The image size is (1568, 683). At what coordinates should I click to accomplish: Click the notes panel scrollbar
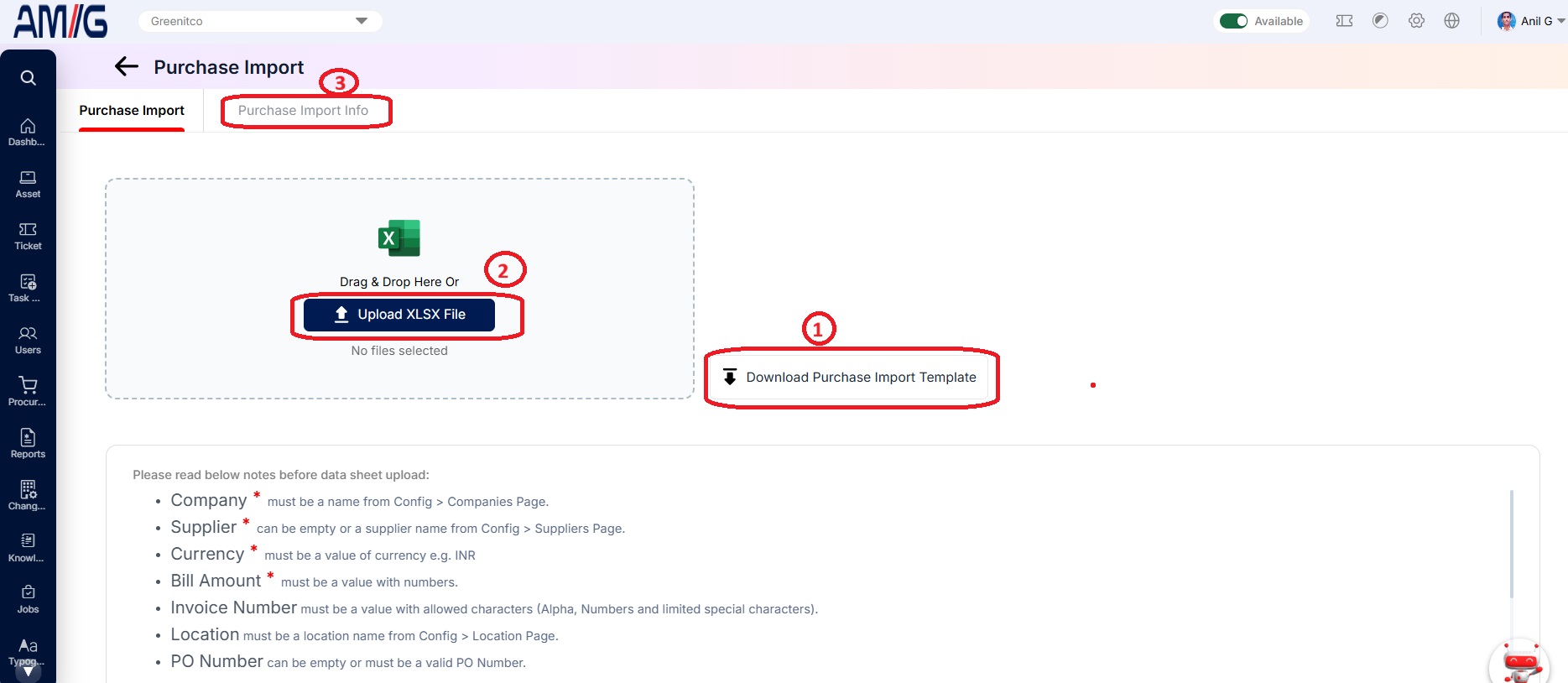coord(1512,544)
